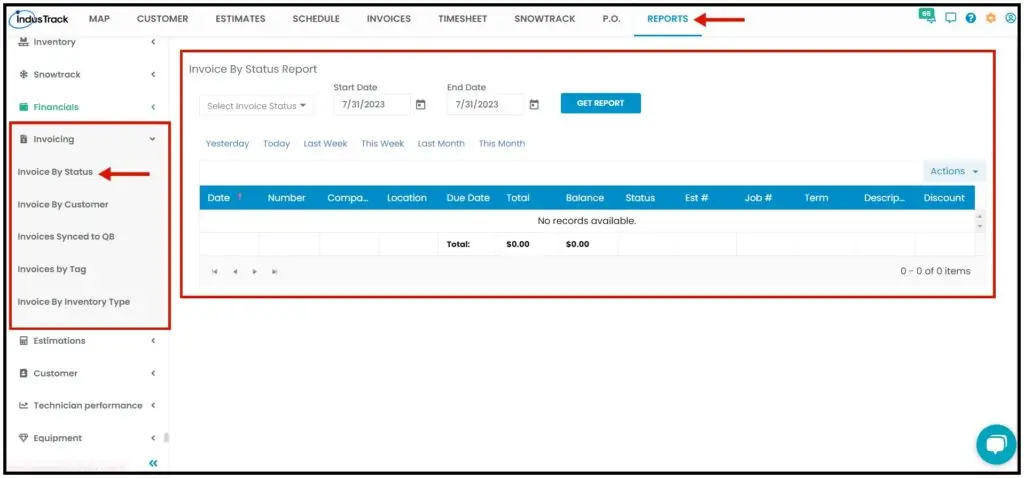
Task: Open the Invoice By Status report
Action: click(55, 172)
